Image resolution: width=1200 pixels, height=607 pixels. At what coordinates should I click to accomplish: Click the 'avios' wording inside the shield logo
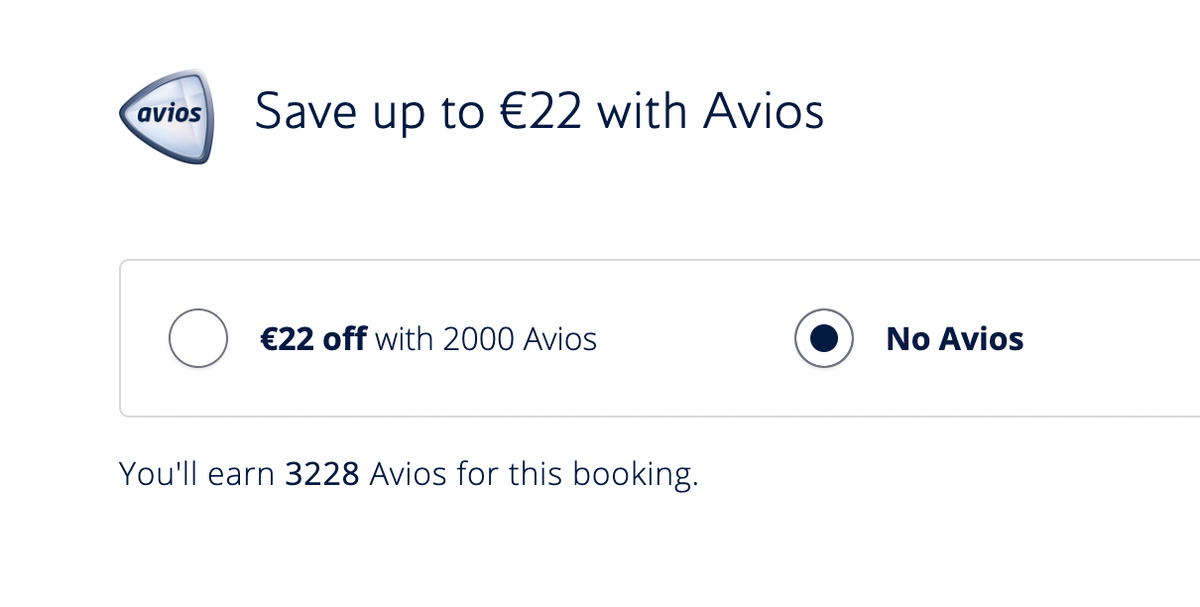pos(169,114)
